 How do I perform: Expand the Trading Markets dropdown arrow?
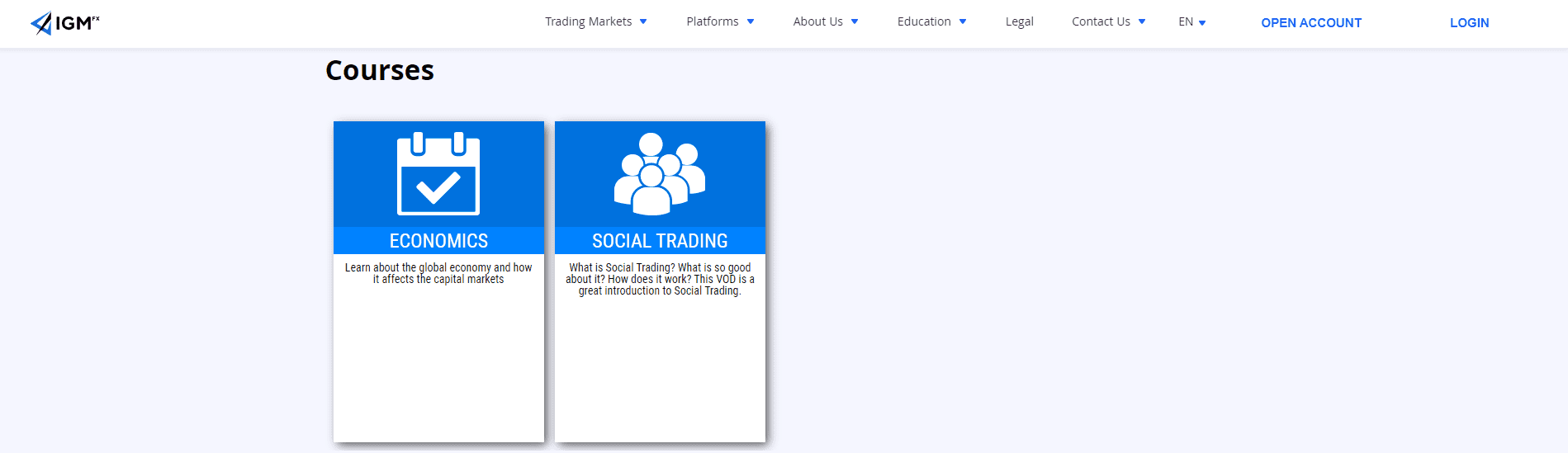point(643,22)
